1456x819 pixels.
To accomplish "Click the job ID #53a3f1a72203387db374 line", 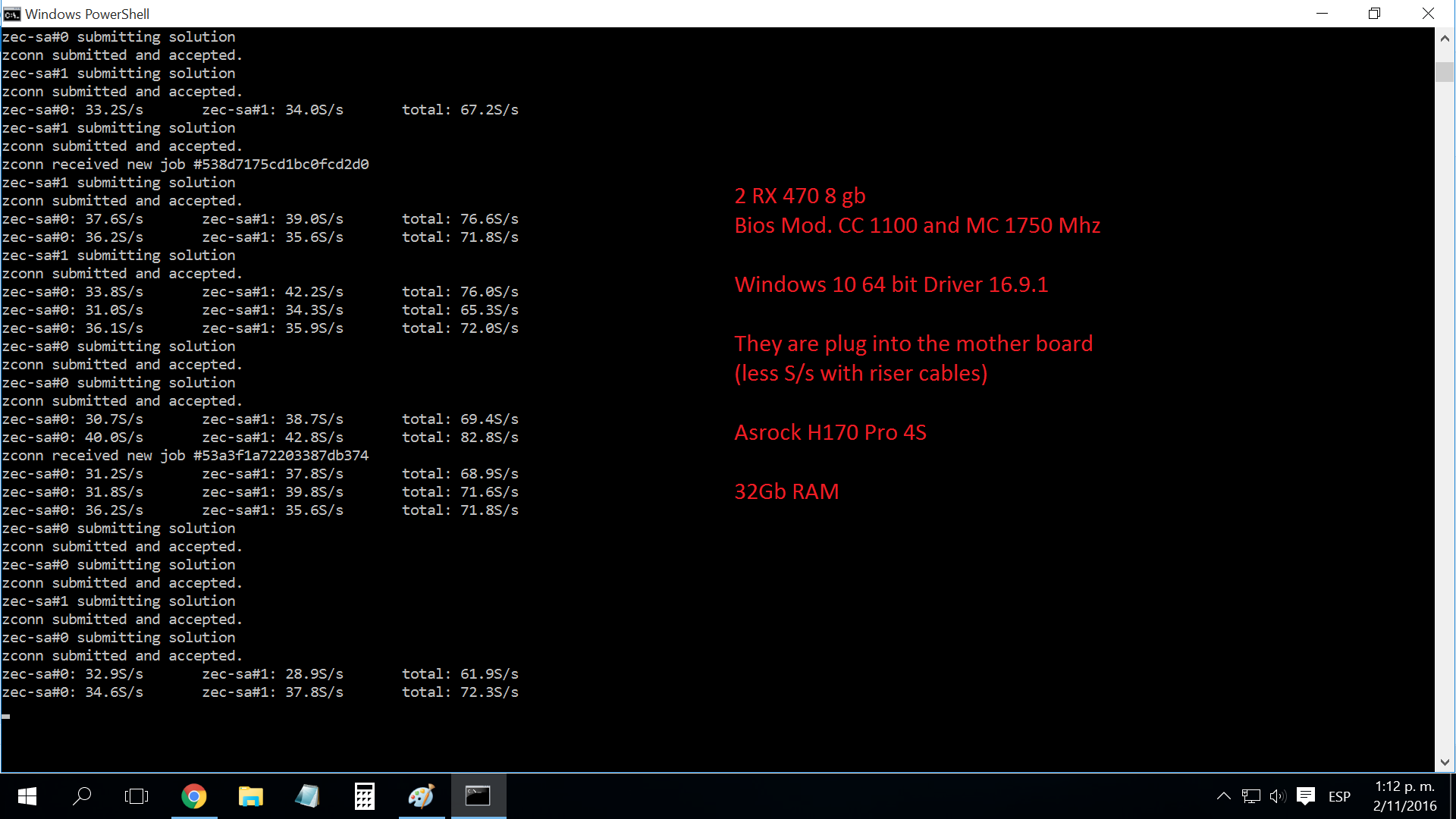I will (185, 456).
